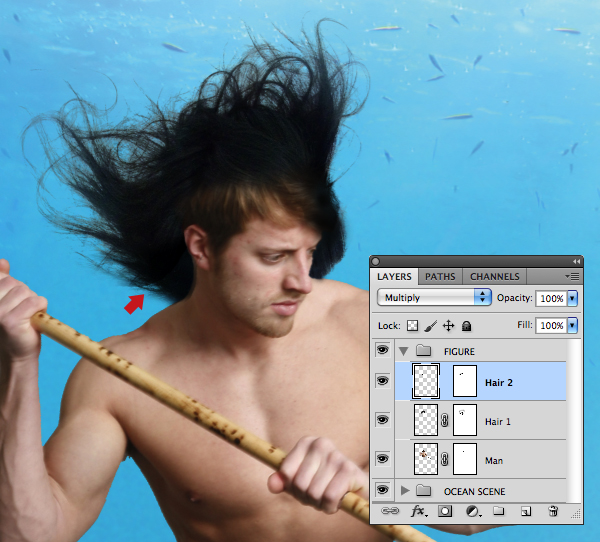Open the Layers panel options menu
Viewport: 600px width, 542px height.
coord(572,276)
